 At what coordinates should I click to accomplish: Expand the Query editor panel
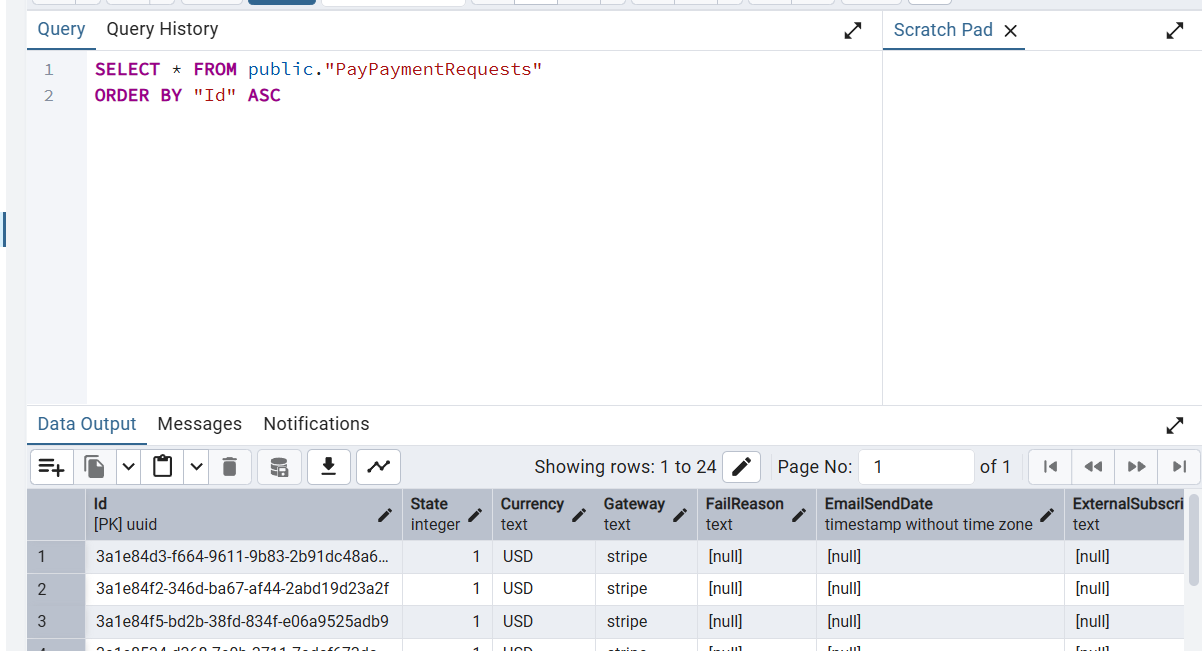(853, 31)
